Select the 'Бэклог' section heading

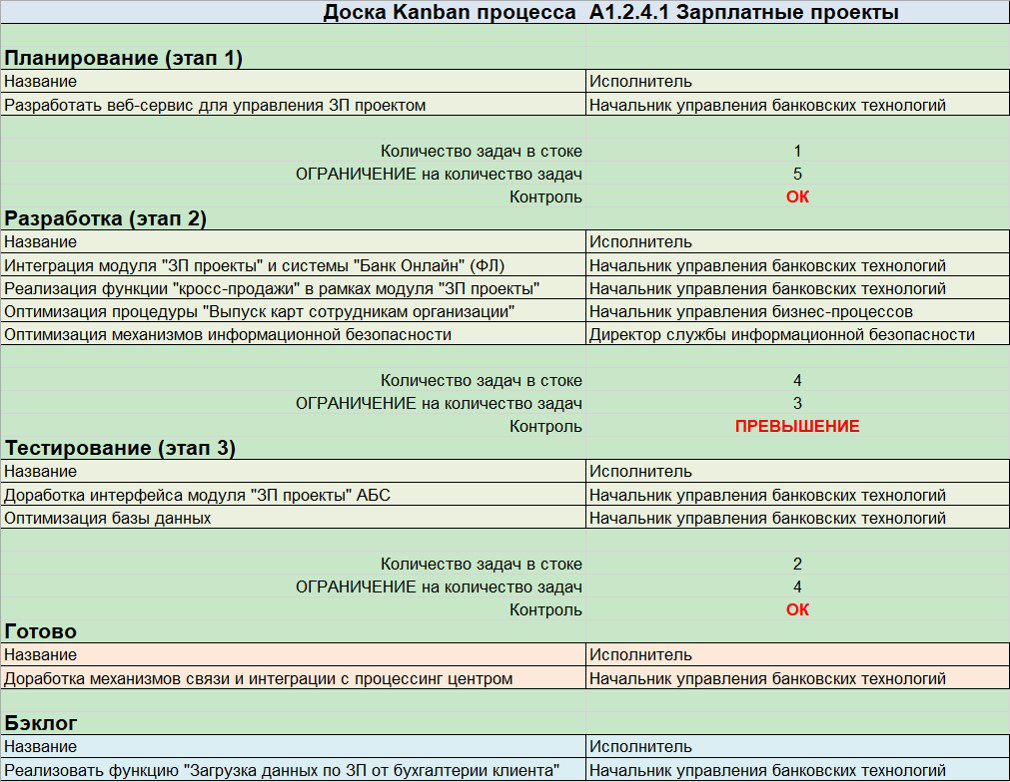pos(41,723)
